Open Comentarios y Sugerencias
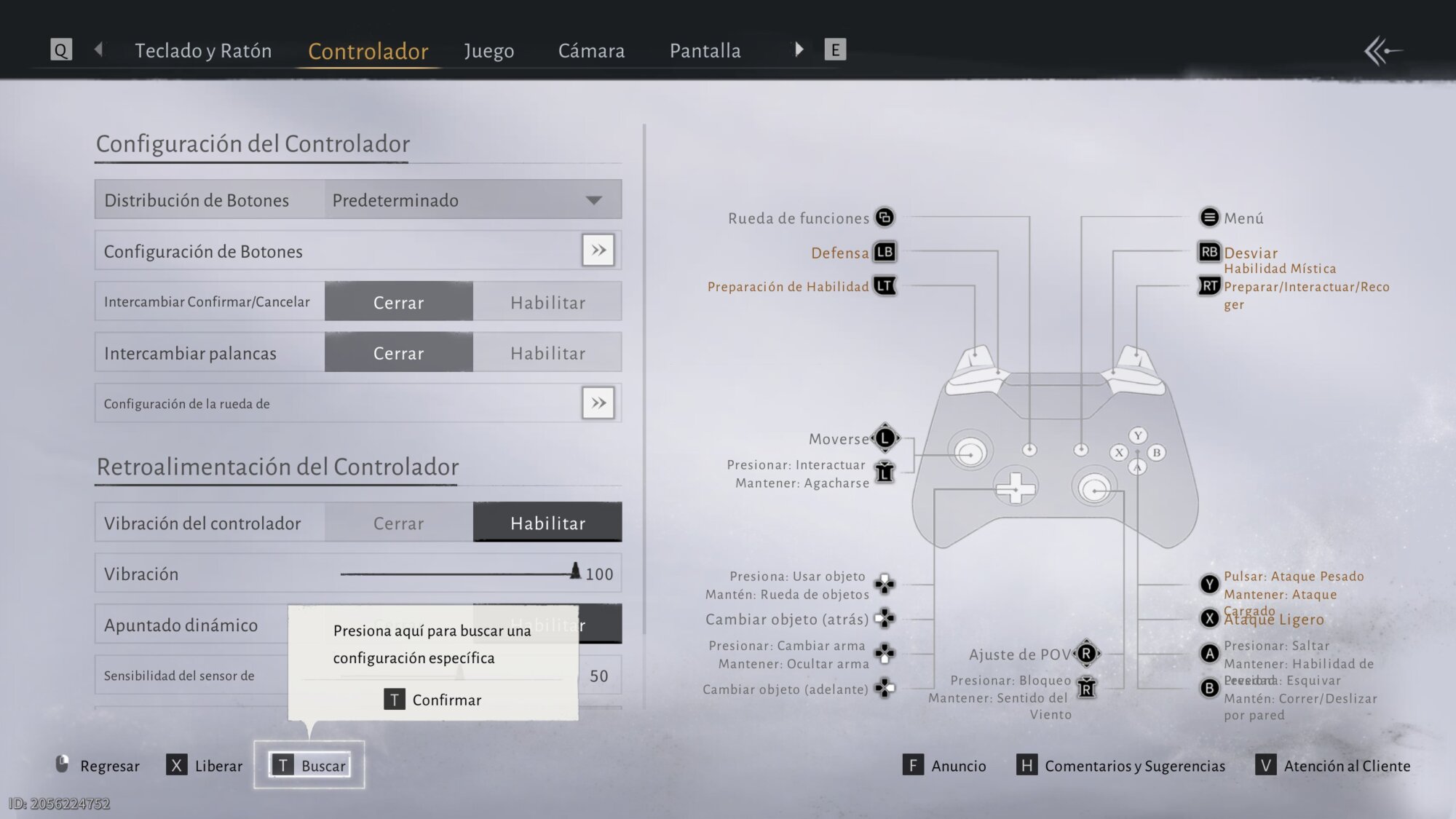This screenshot has height=819, width=1456. (x=1121, y=765)
